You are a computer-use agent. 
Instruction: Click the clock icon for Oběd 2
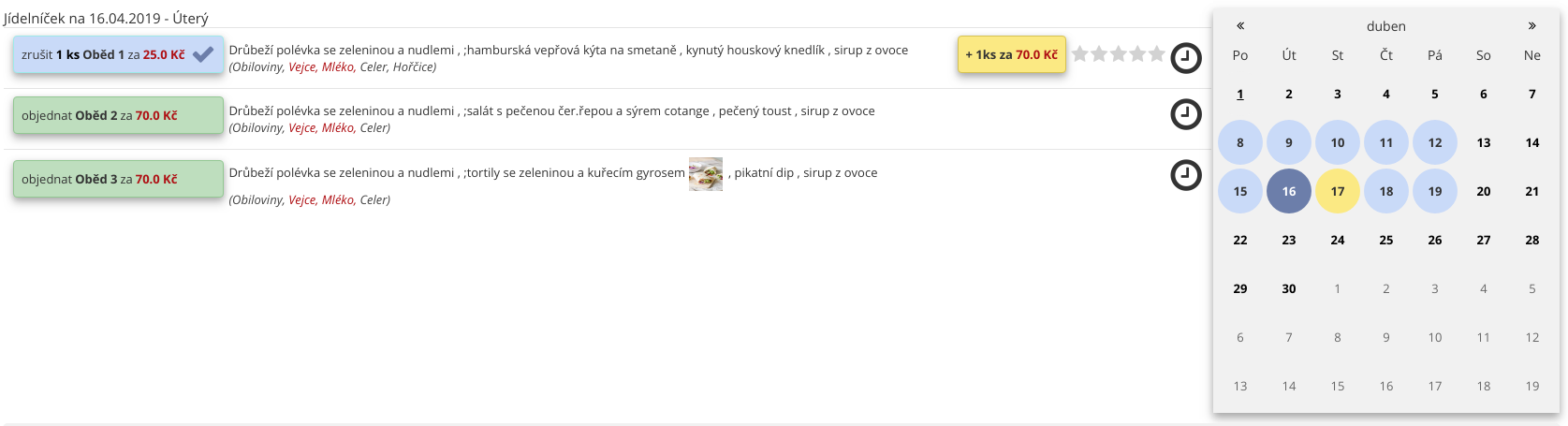click(x=1186, y=114)
